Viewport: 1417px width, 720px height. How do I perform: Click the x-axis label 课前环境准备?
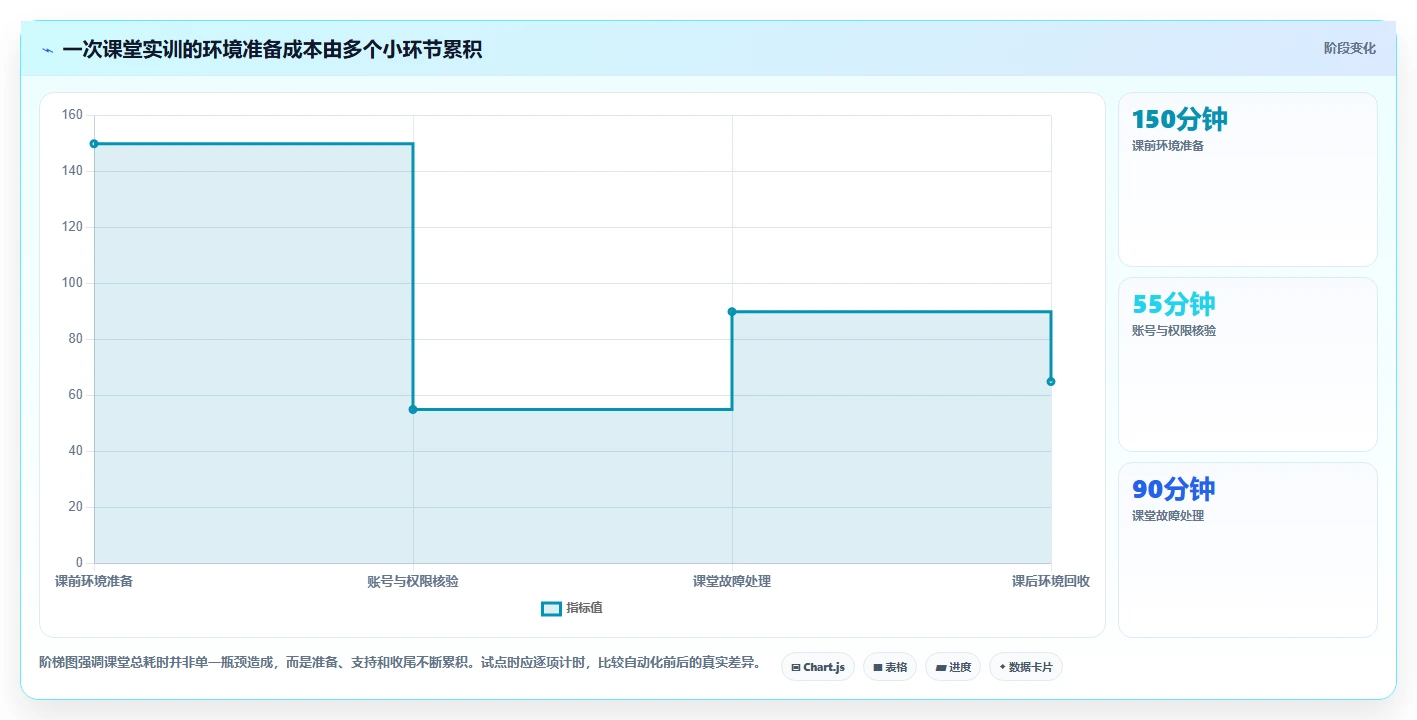coord(94,581)
